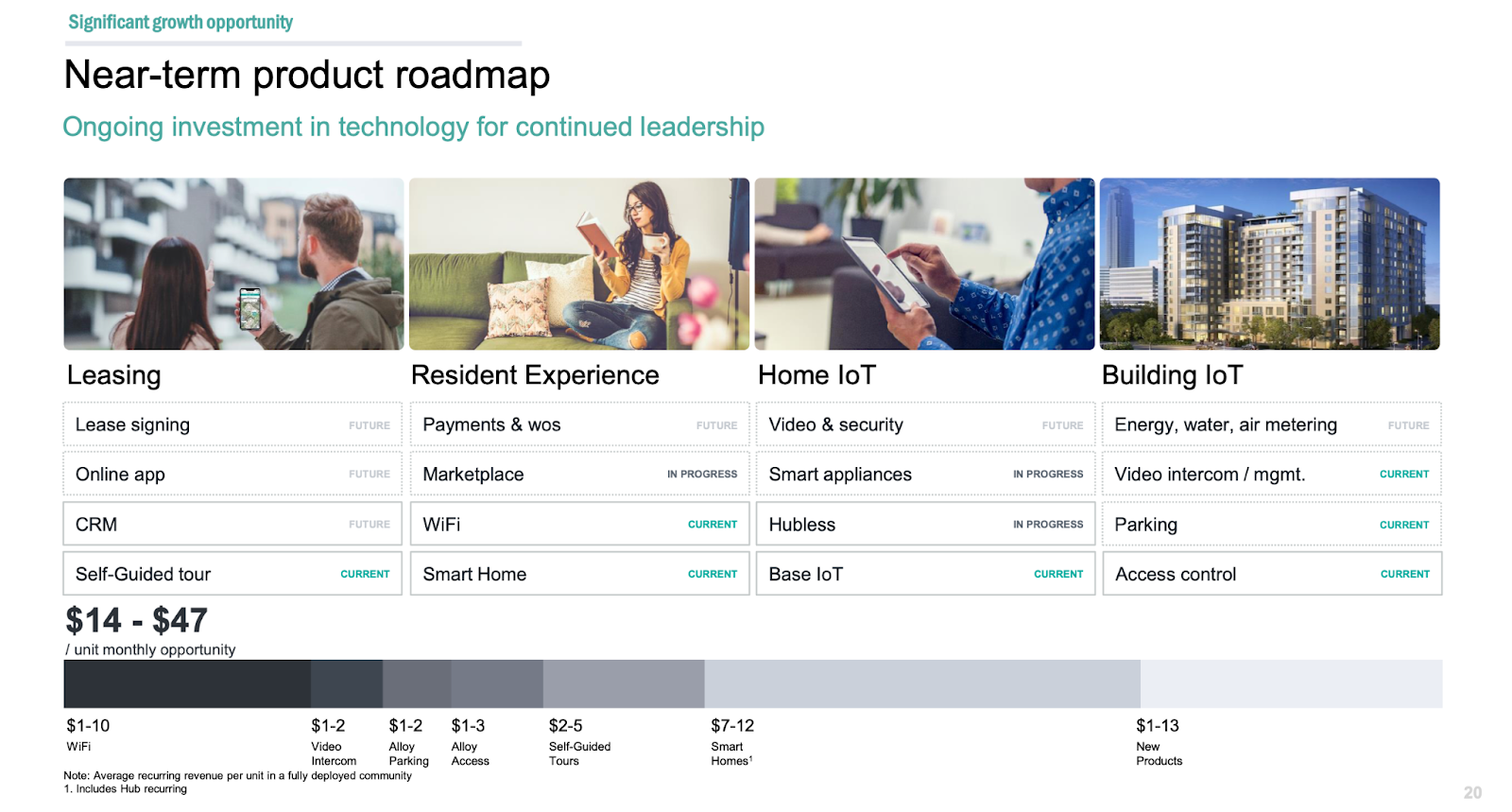The height and width of the screenshot is (812, 1512).
Task: Select the Parking roadmap row
Action: pos(1272,524)
